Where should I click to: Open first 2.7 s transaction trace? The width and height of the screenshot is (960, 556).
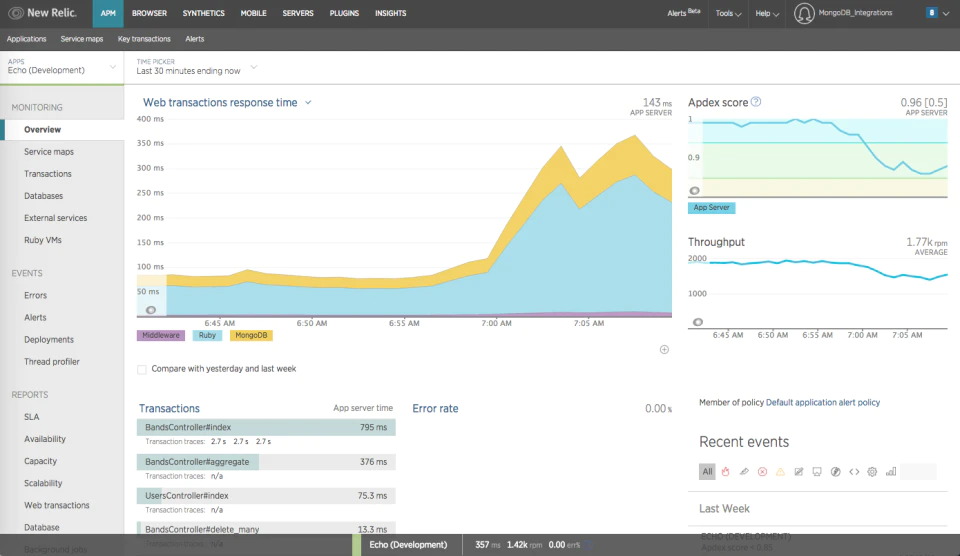tap(219, 441)
